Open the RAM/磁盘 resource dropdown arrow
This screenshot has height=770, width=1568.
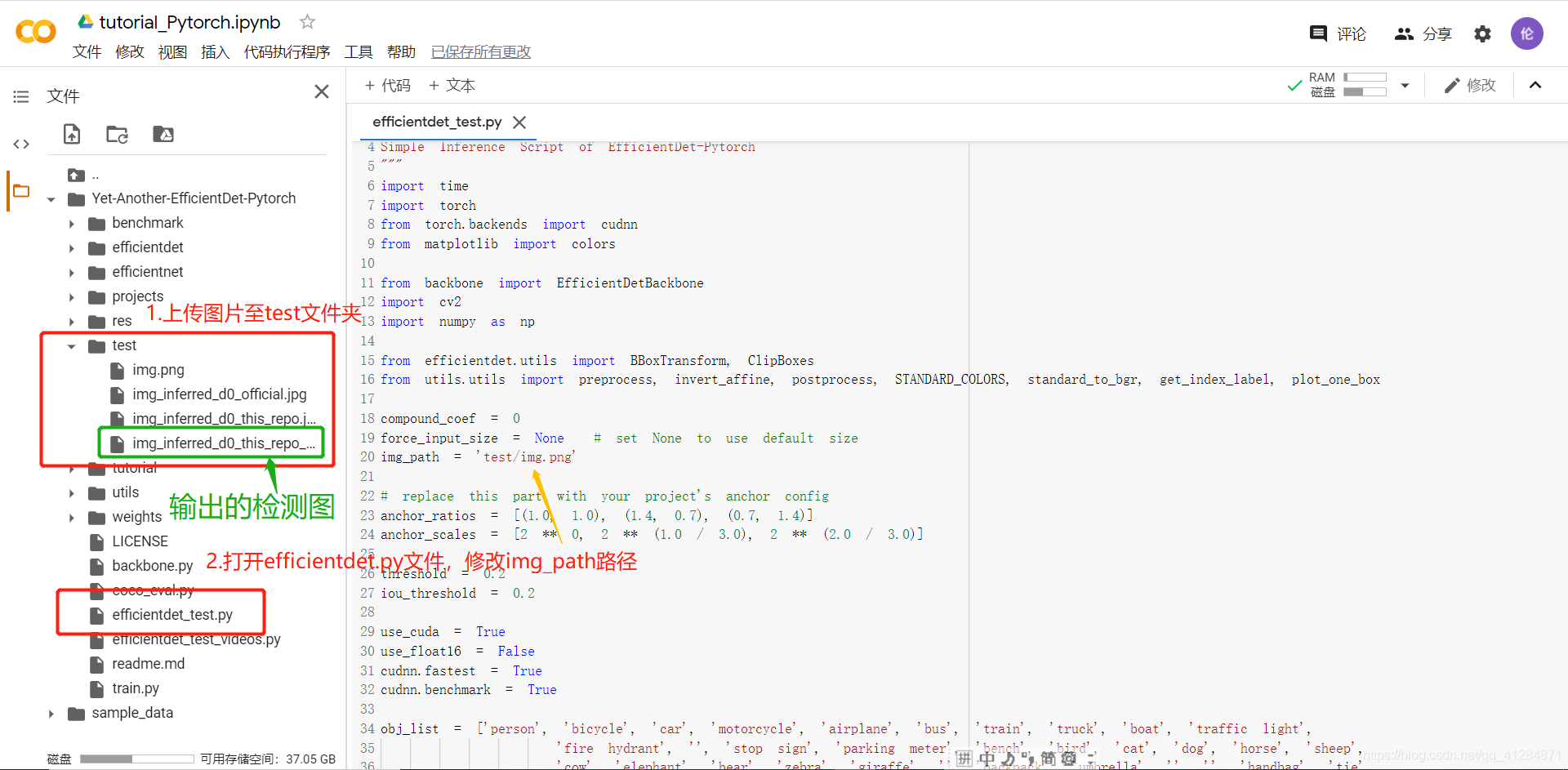(x=1405, y=85)
